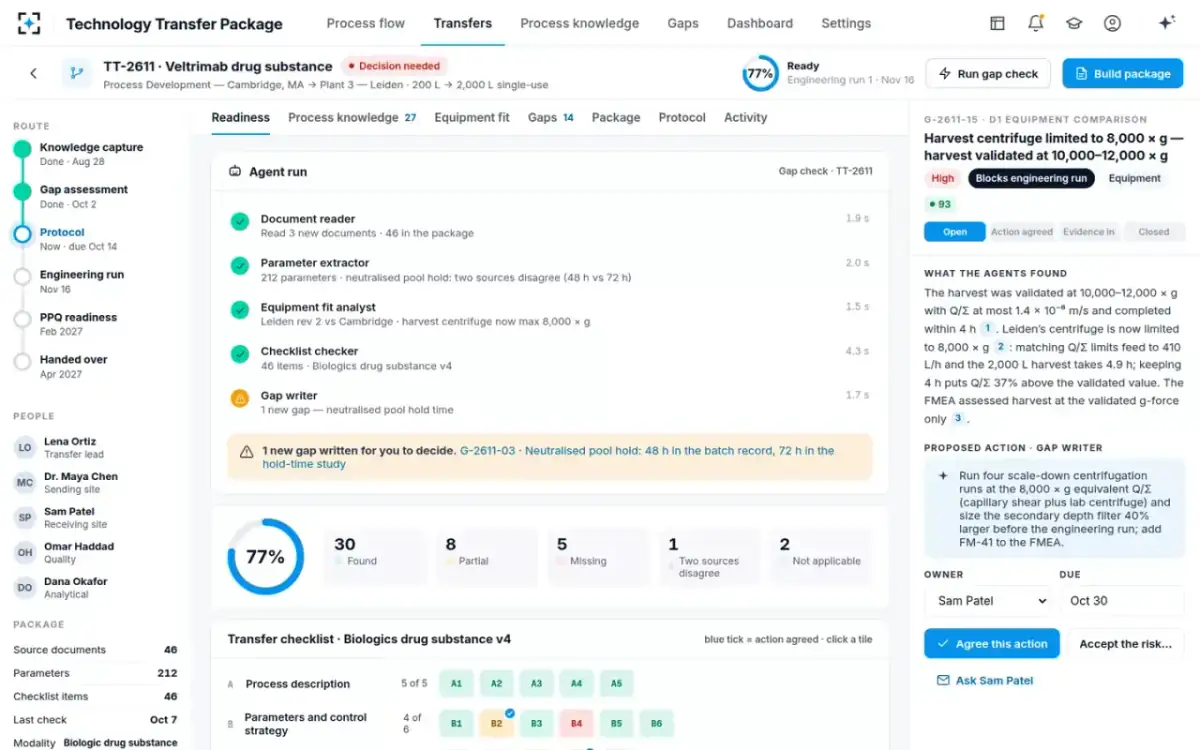1200x750 pixels.
Task: Click the Run gap check button
Action: [x=988, y=73]
